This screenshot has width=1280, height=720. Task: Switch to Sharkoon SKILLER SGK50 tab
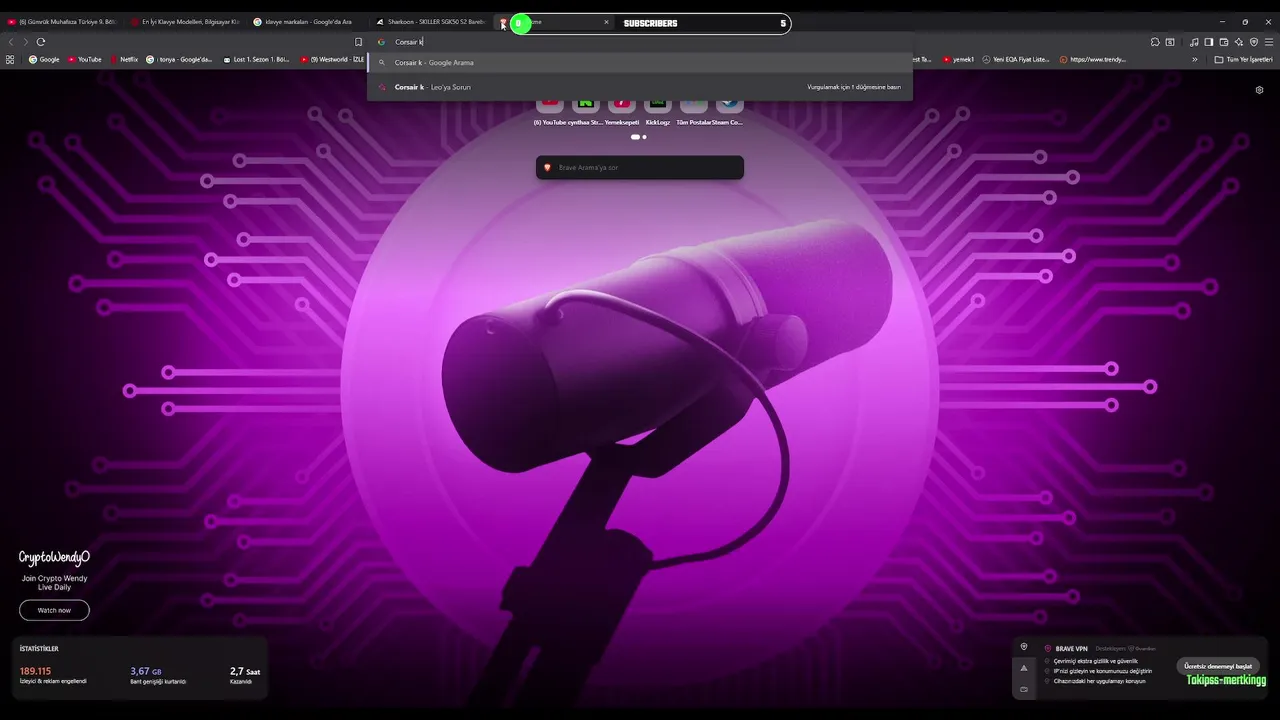click(431, 22)
